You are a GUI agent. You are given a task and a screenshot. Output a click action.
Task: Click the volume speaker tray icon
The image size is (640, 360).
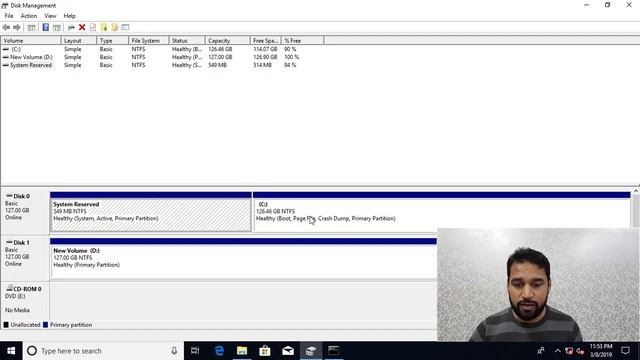click(x=580, y=351)
